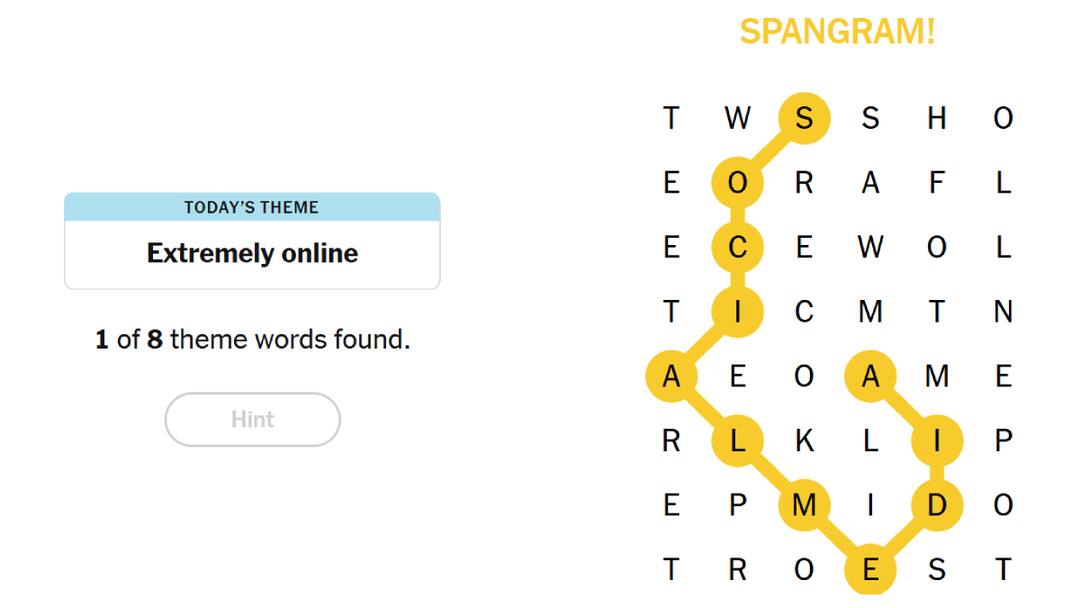Click the highlighted I tile in the fourth row
1080x608 pixels.
point(738,311)
